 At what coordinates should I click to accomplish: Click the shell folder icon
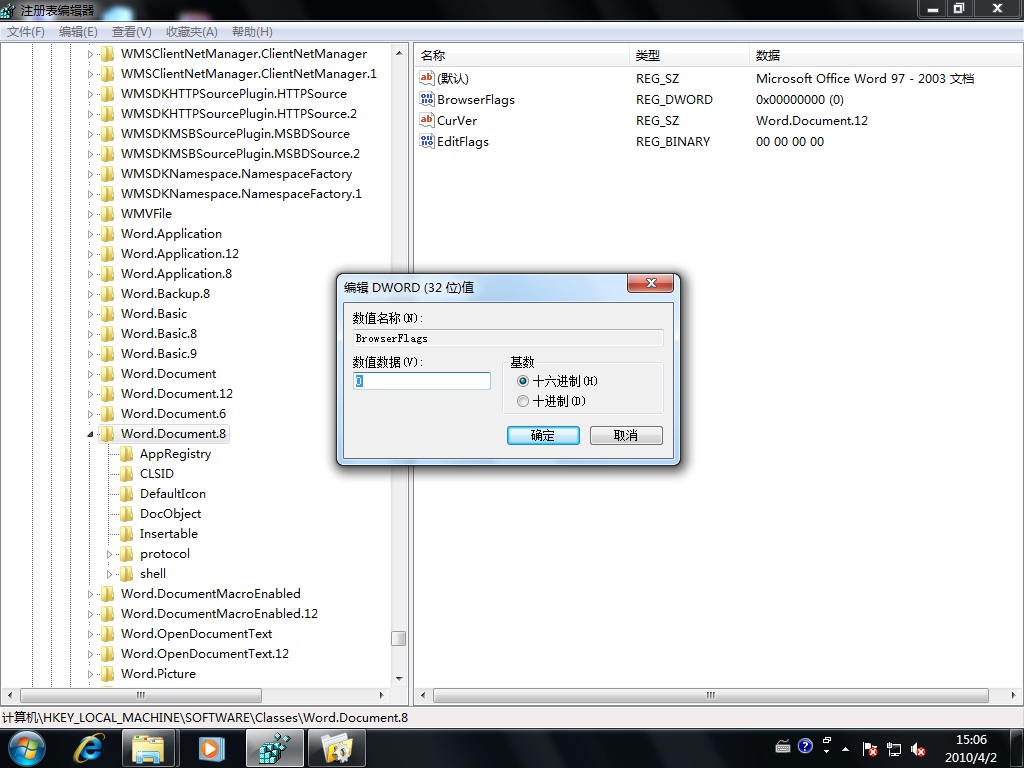click(126, 574)
